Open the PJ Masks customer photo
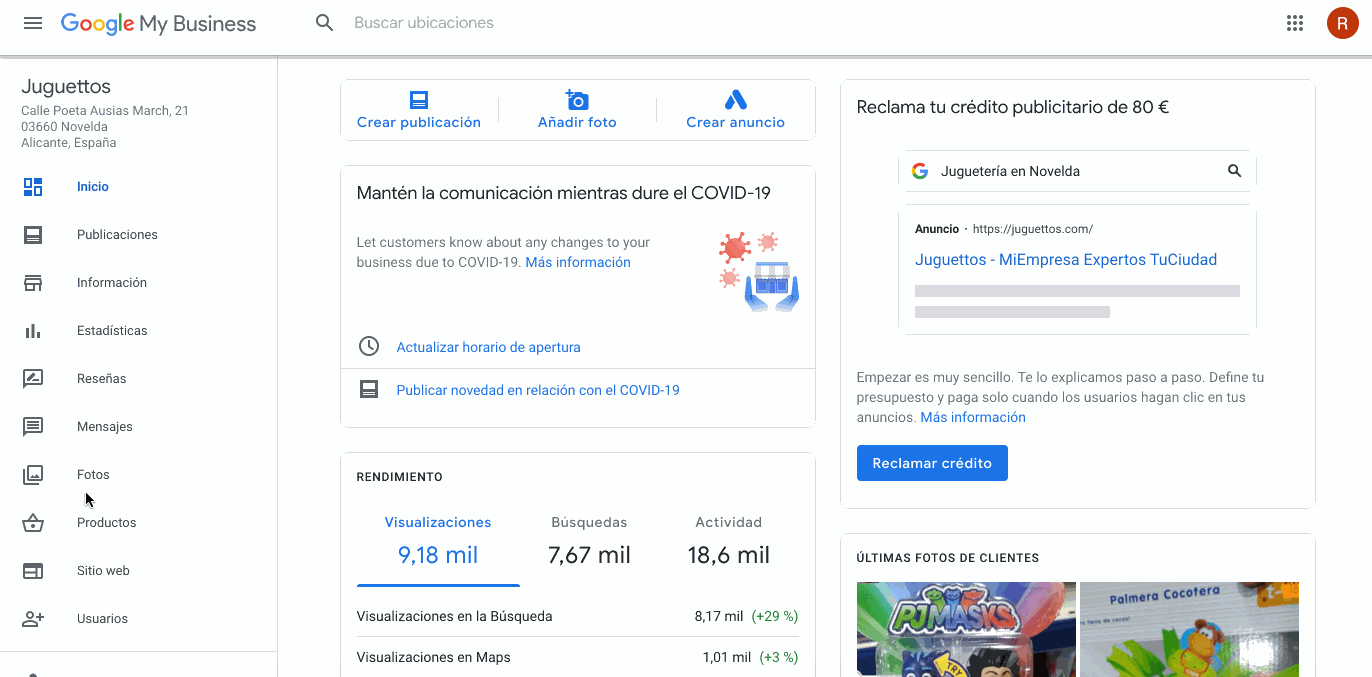 pos(966,630)
